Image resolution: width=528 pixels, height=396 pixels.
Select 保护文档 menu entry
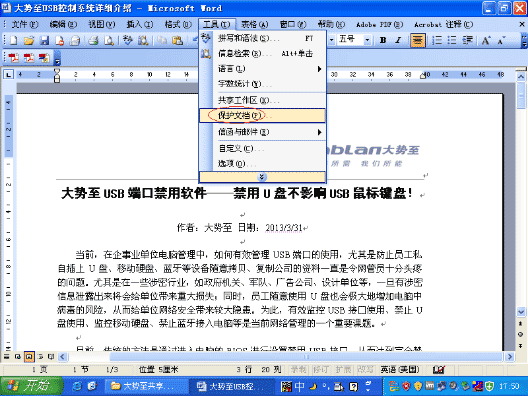pyautogui.click(x=262, y=116)
